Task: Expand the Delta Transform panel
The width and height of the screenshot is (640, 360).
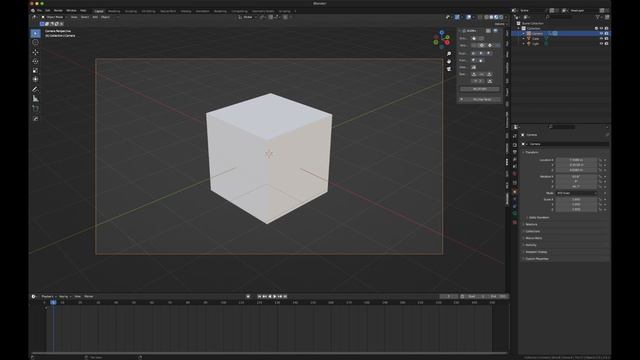Action: [539, 218]
